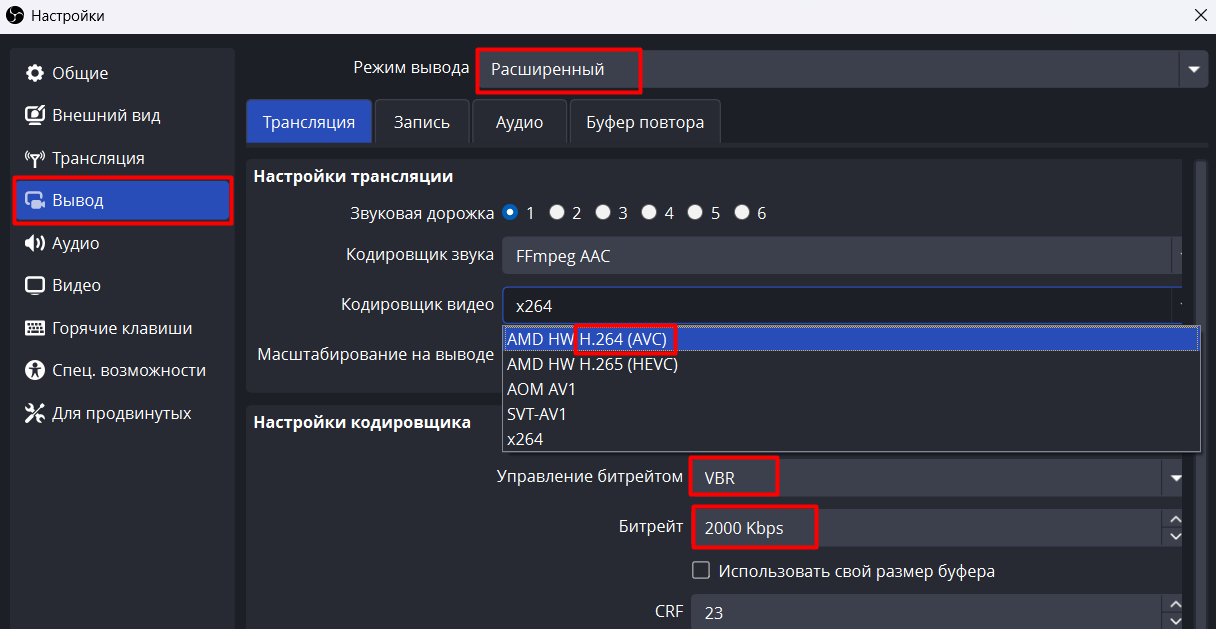Click the Трансляция antenna icon
Viewport: 1216px width, 629px height.
35,158
